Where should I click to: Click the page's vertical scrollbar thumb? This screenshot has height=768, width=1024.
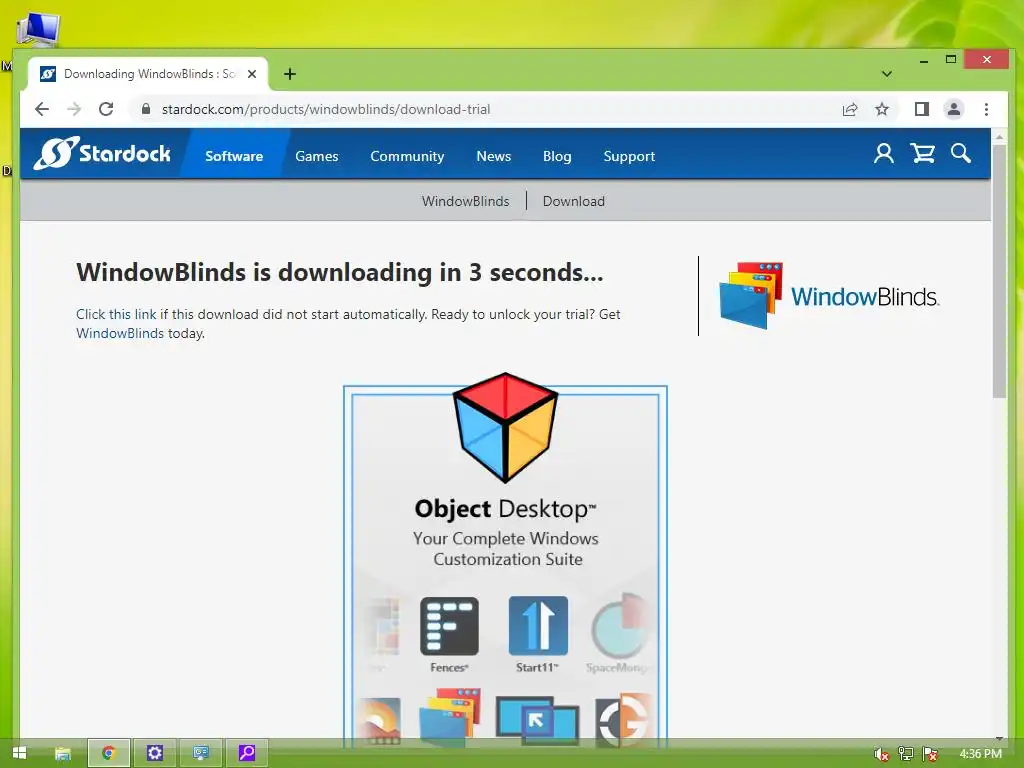click(x=999, y=271)
